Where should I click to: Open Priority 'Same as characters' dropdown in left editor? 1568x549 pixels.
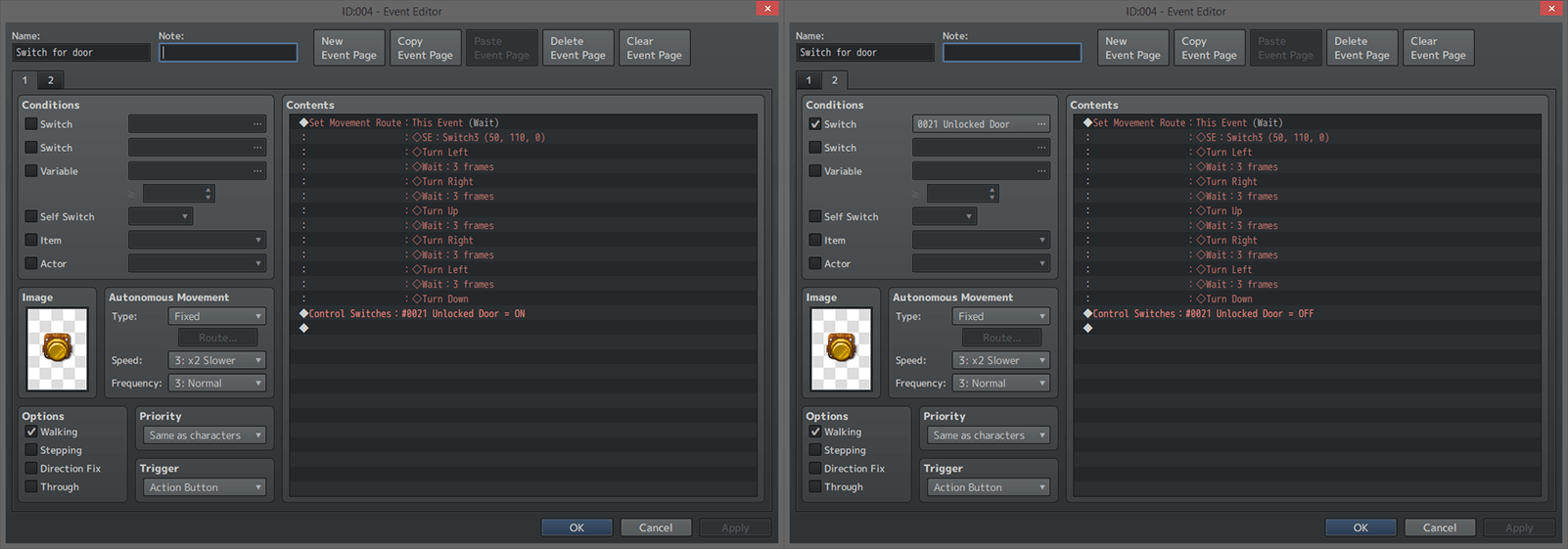click(205, 435)
